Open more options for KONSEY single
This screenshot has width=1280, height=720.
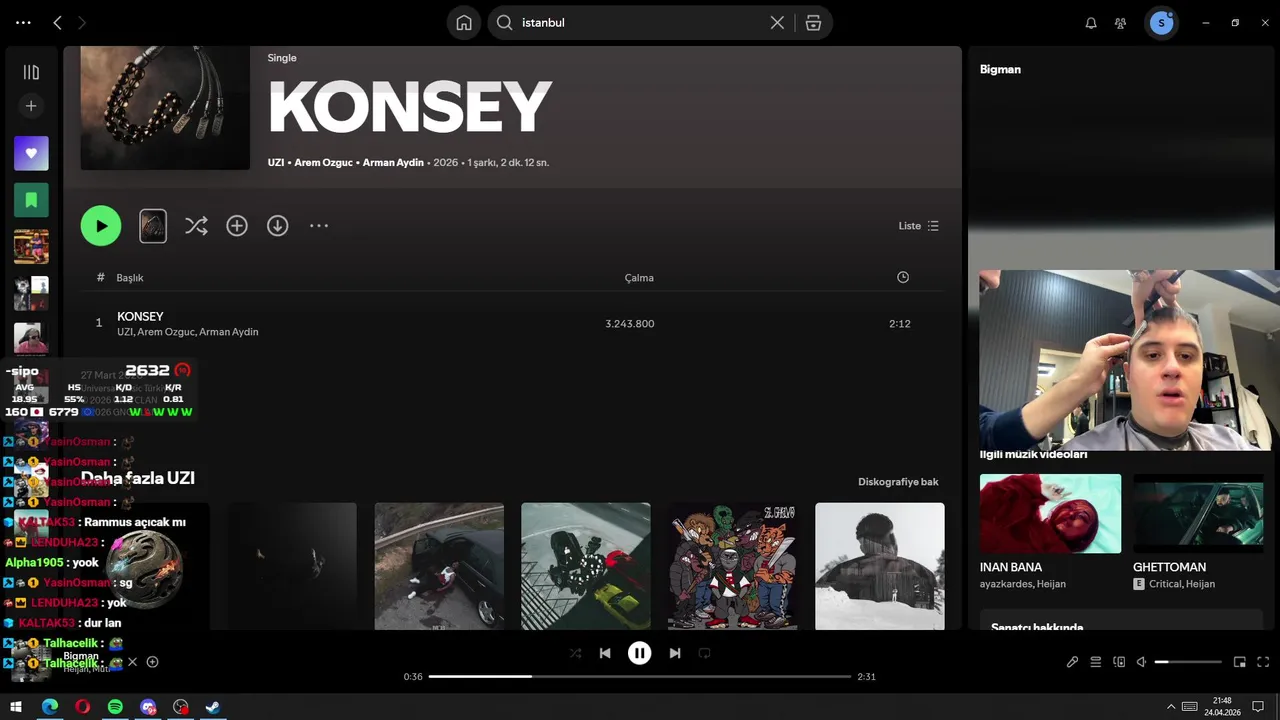click(319, 226)
